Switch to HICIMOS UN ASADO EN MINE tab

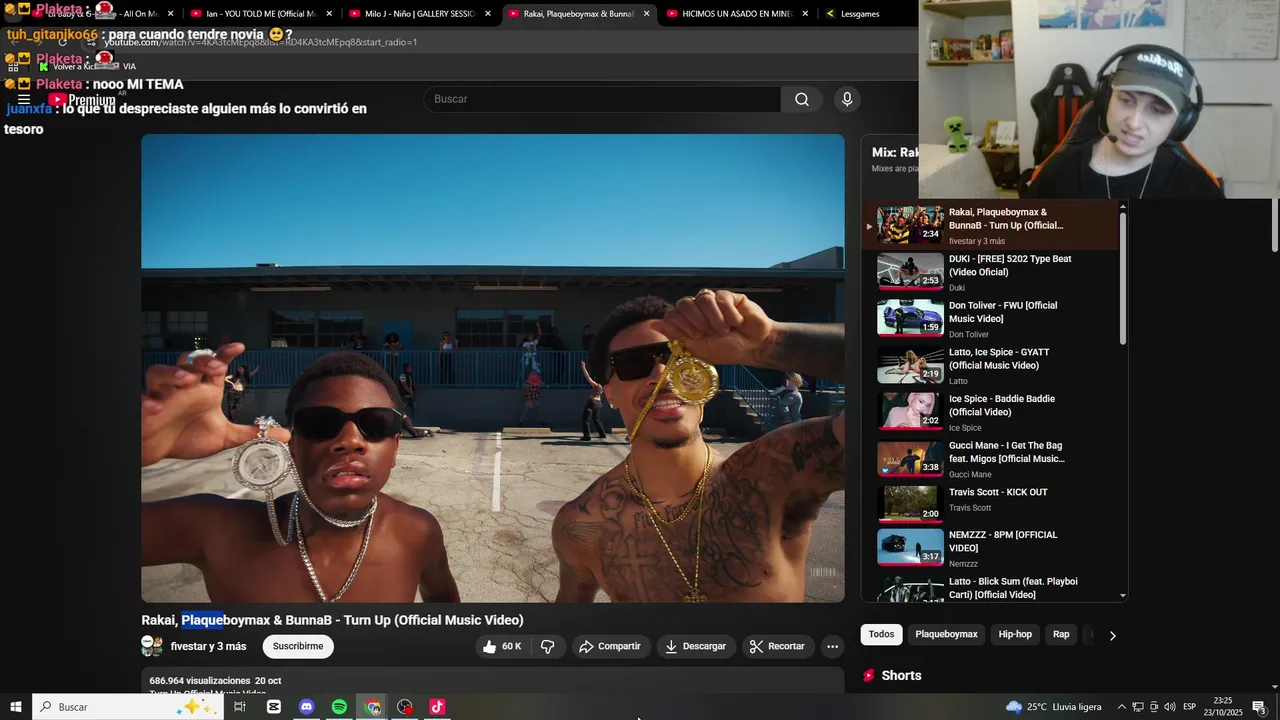point(739,14)
